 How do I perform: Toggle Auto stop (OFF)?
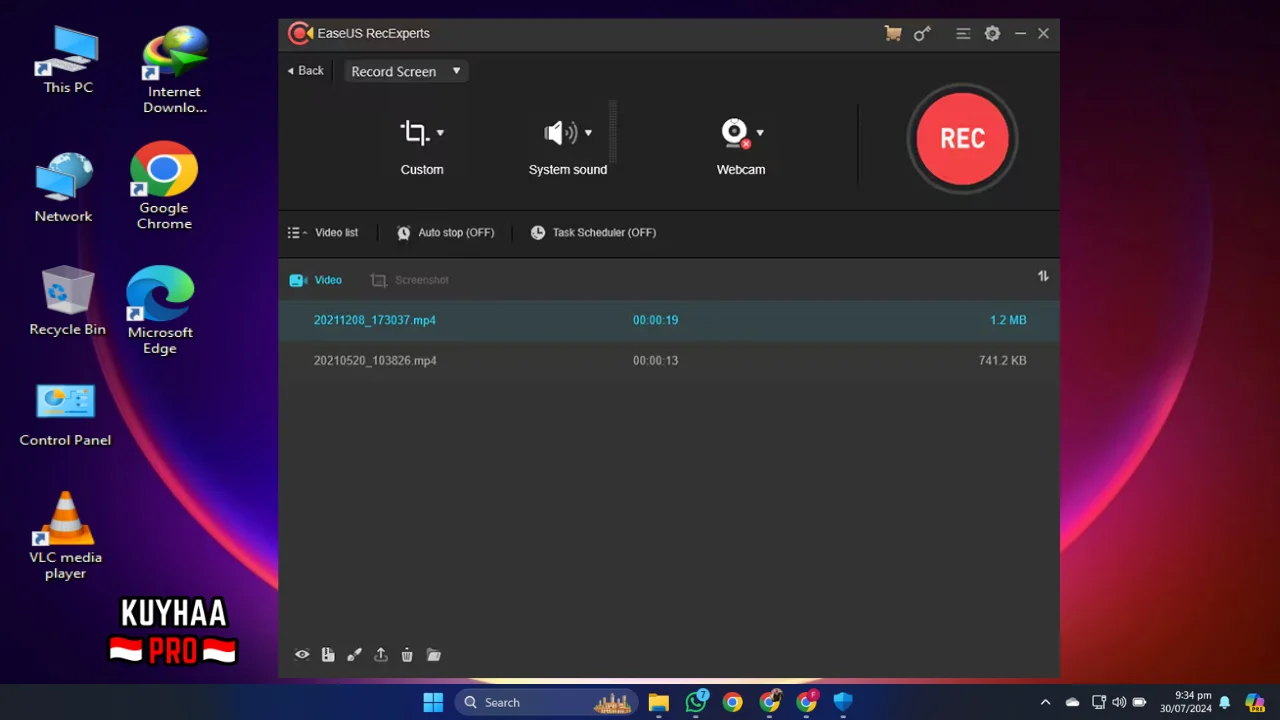pos(445,232)
